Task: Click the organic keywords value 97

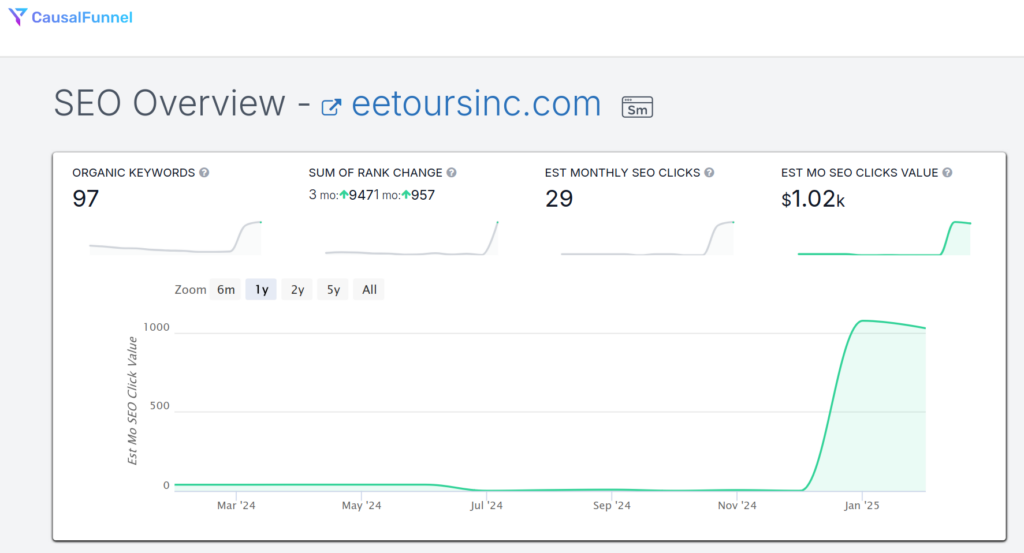Action: point(86,198)
